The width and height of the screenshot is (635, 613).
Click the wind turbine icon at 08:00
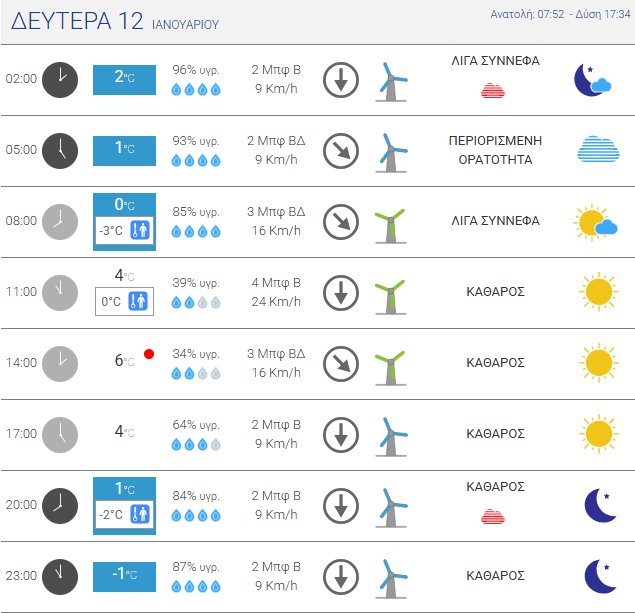(390, 222)
